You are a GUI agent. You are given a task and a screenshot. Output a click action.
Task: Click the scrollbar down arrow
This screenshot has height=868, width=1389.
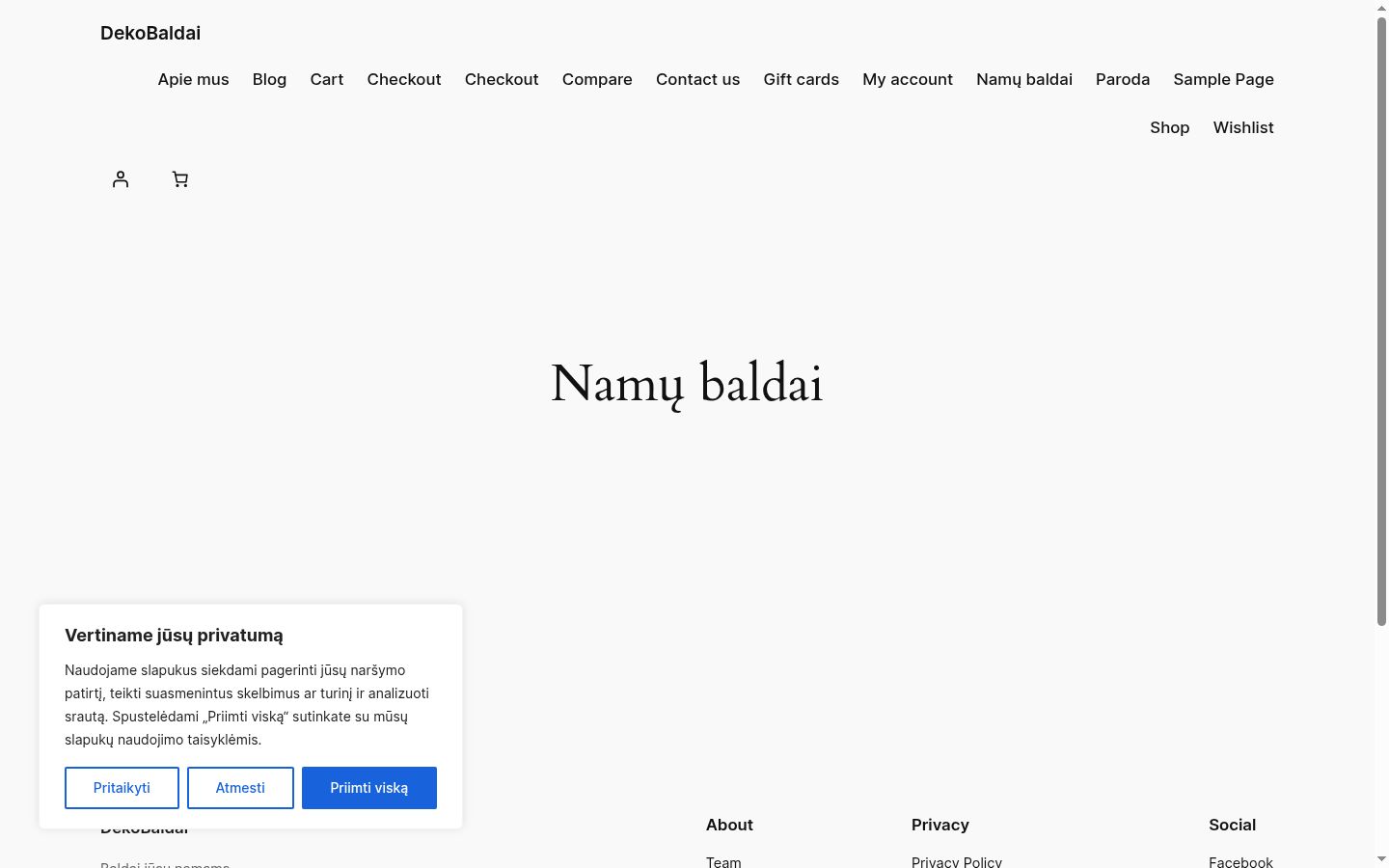[x=1381, y=858]
